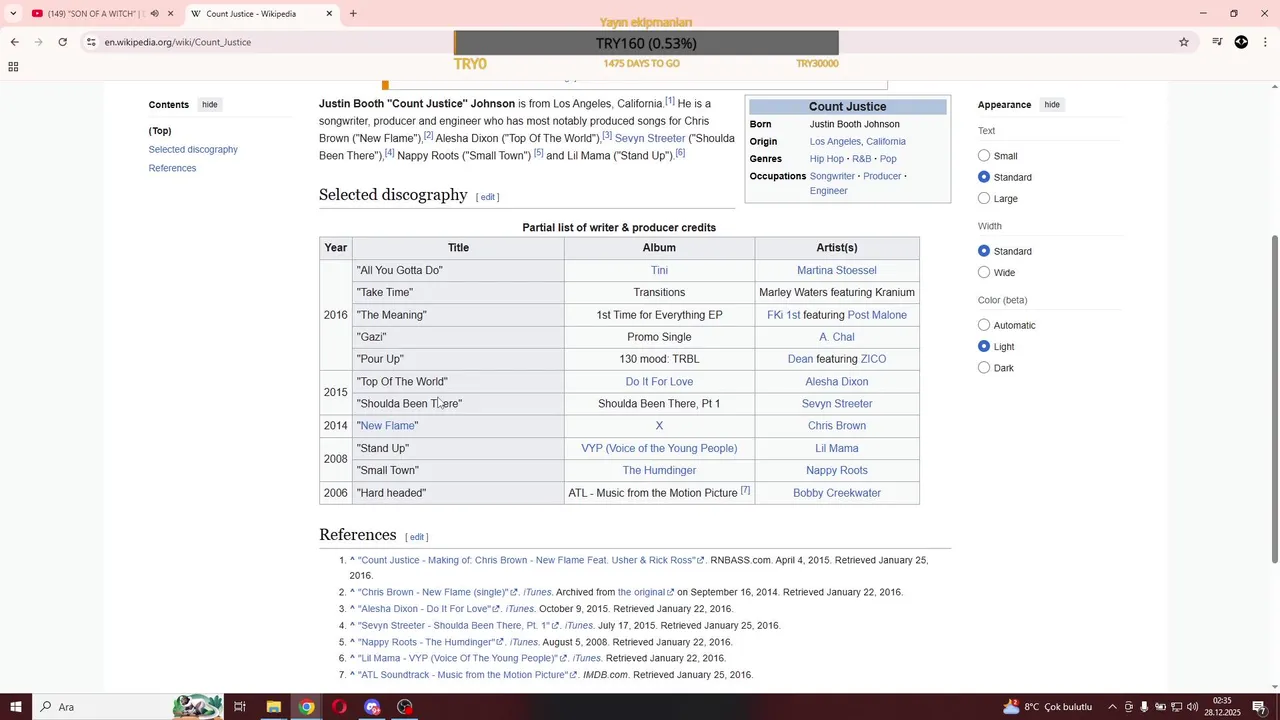1280x720 pixels.
Task: Select Standard width option
Action: tap(984, 251)
